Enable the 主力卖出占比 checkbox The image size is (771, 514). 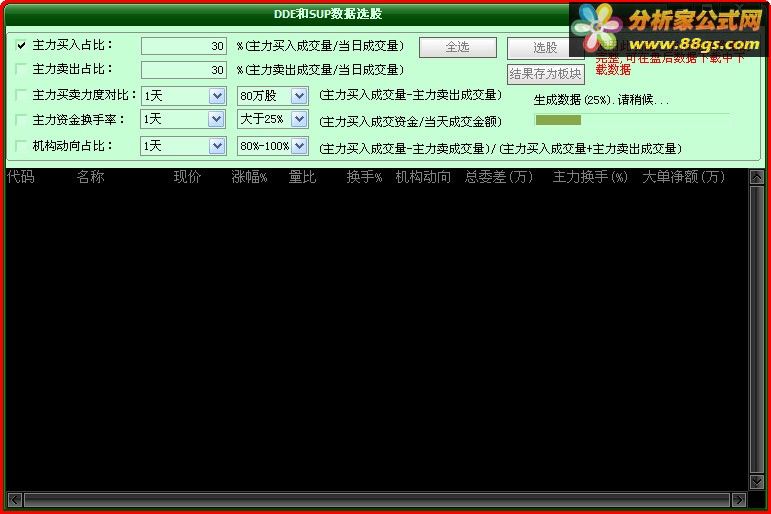pyautogui.click(x=21, y=69)
